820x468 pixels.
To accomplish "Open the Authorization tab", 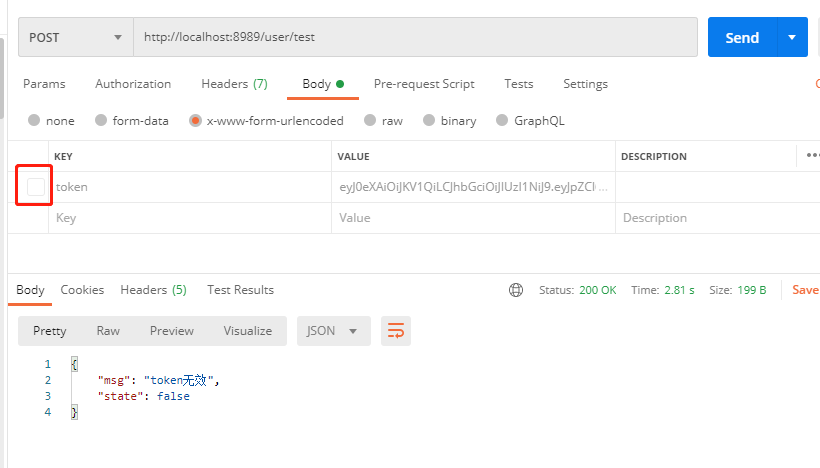I will (x=133, y=84).
